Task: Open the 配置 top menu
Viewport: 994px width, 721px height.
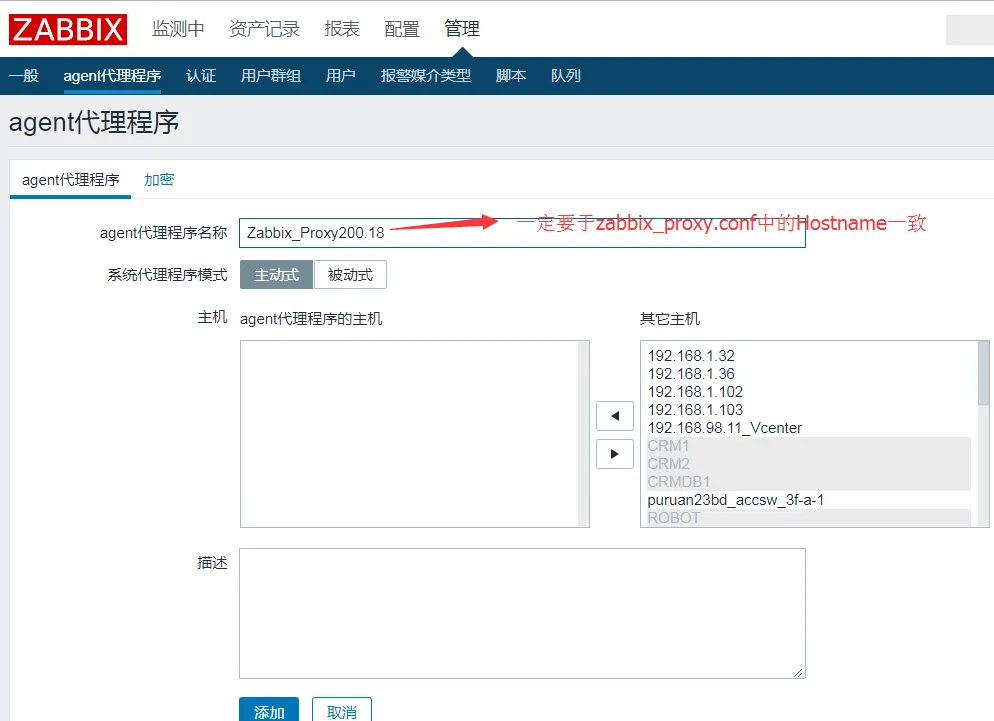Action: click(x=402, y=29)
